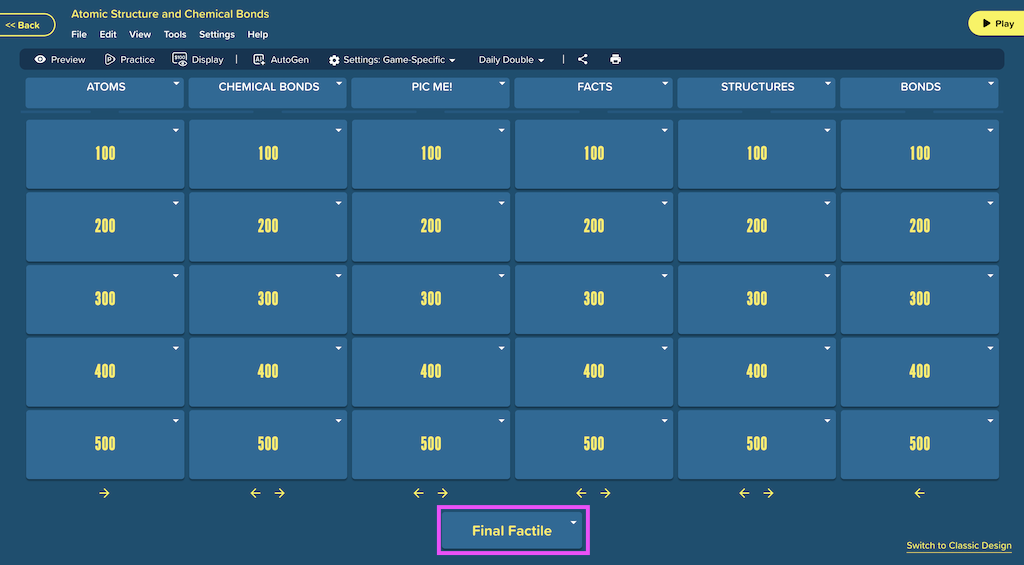Screen dimensions: 1024x565
Task: Expand Settings: Game-Specific dropdown
Action: 392,59
